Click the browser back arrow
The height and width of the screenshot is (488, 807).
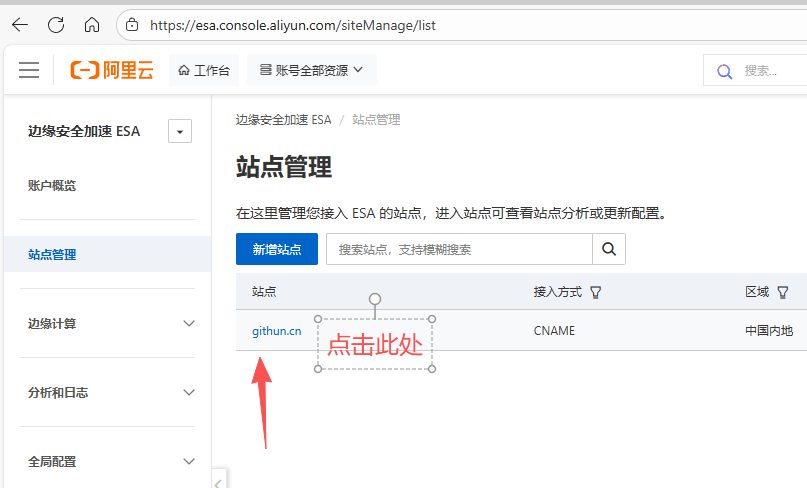(20, 24)
